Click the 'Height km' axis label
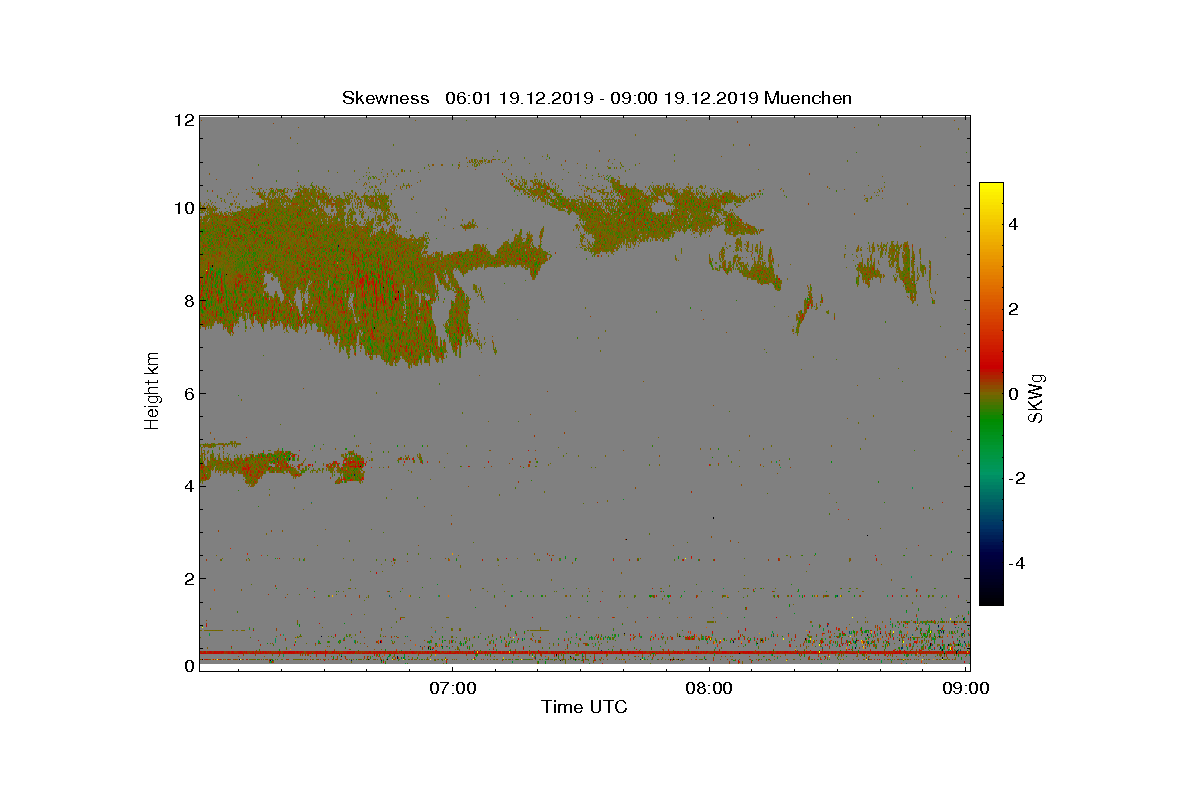This screenshot has width=1200, height=800. click(152, 392)
